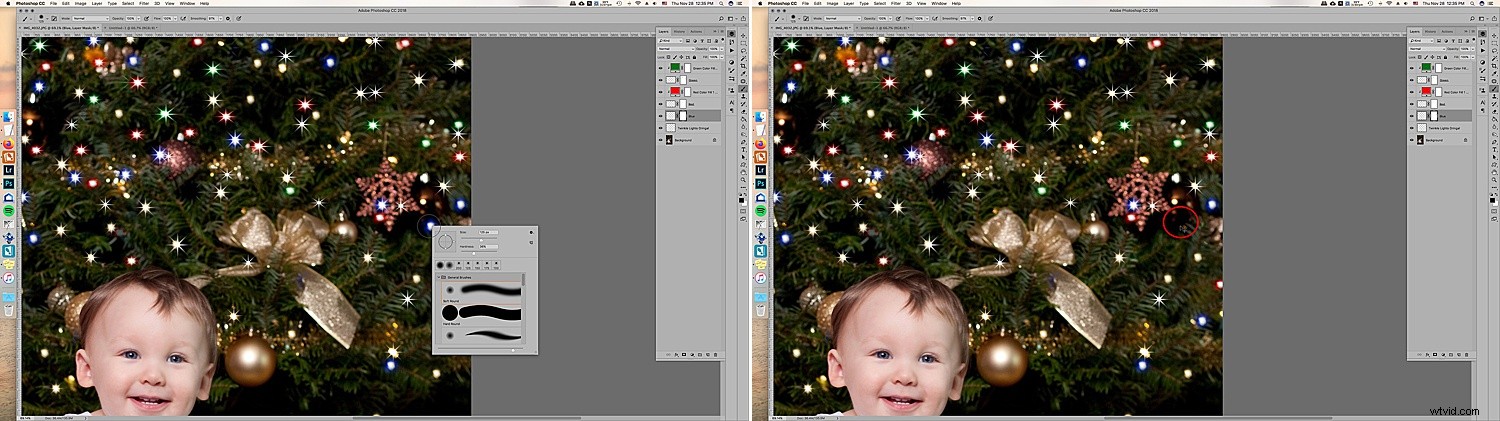This screenshot has width=1500, height=421.
Task: Collapse the General Brushes folder in brush picker
Action: click(x=438, y=277)
